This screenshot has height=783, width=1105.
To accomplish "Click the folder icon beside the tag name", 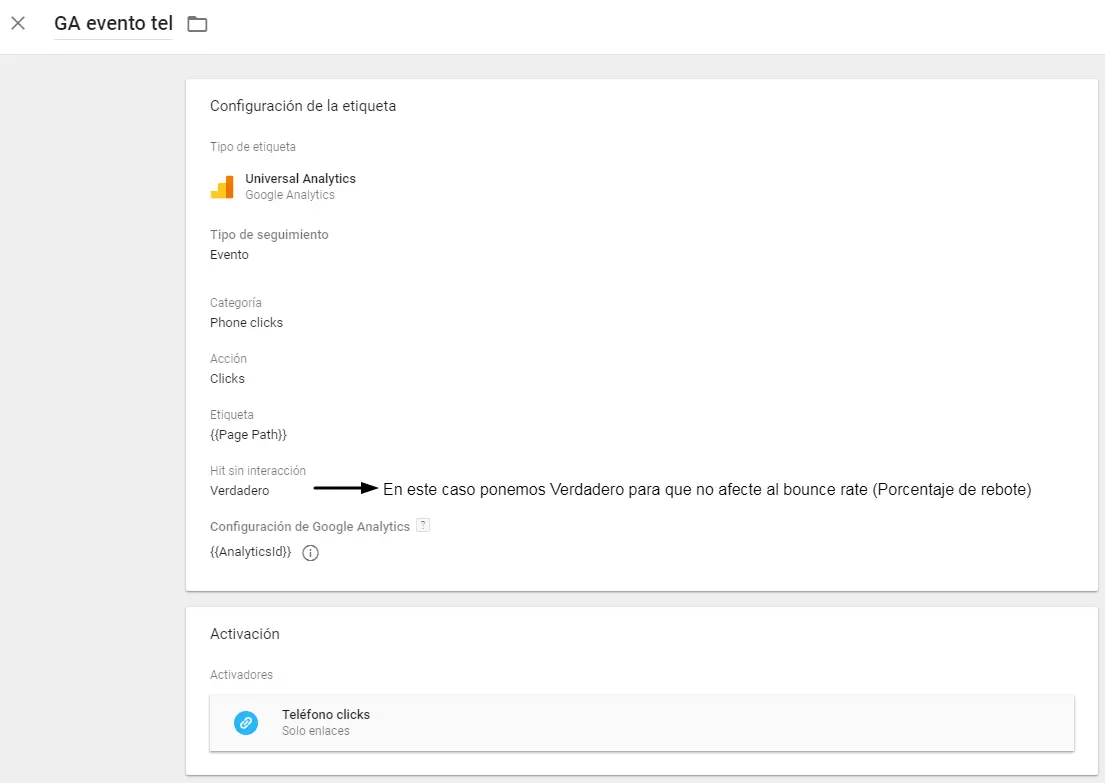I will [x=197, y=24].
